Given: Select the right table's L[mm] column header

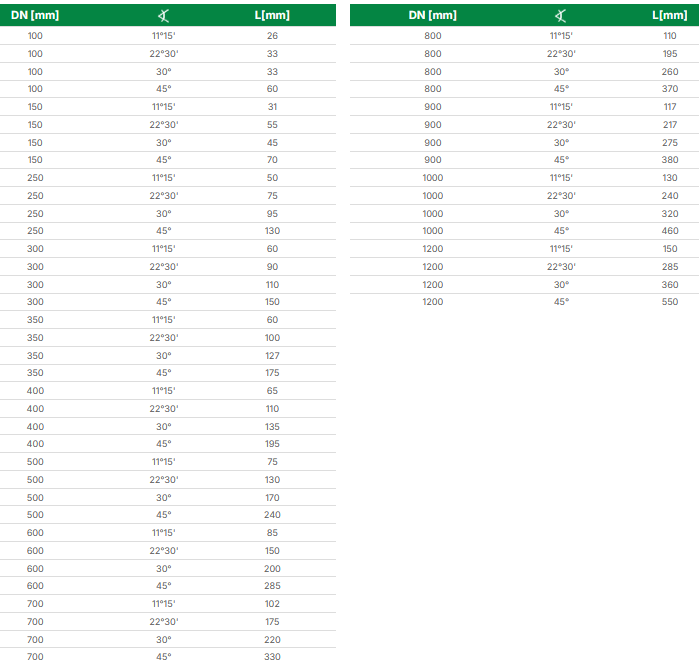Looking at the screenshot, I should point(669,15).
